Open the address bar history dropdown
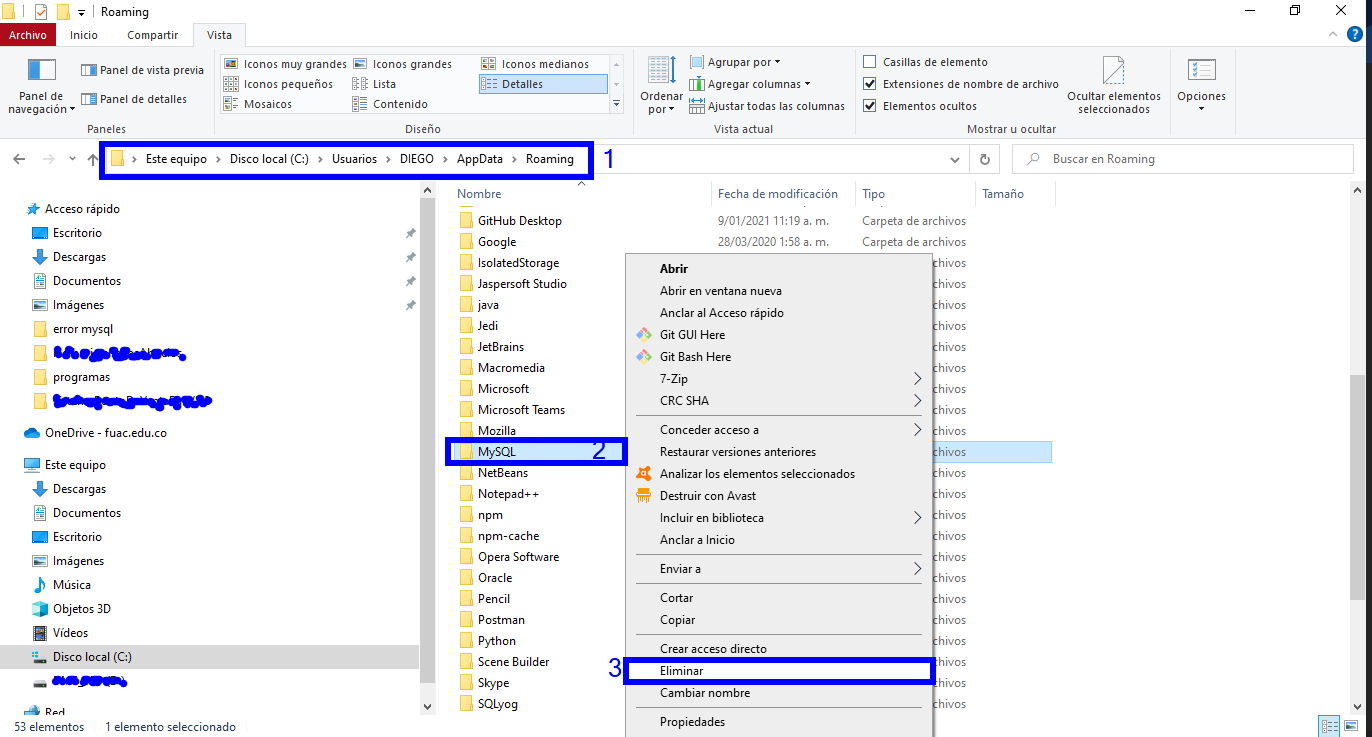Image resolution: width=1372 pixels, height=737 pixels. point(955,159)
